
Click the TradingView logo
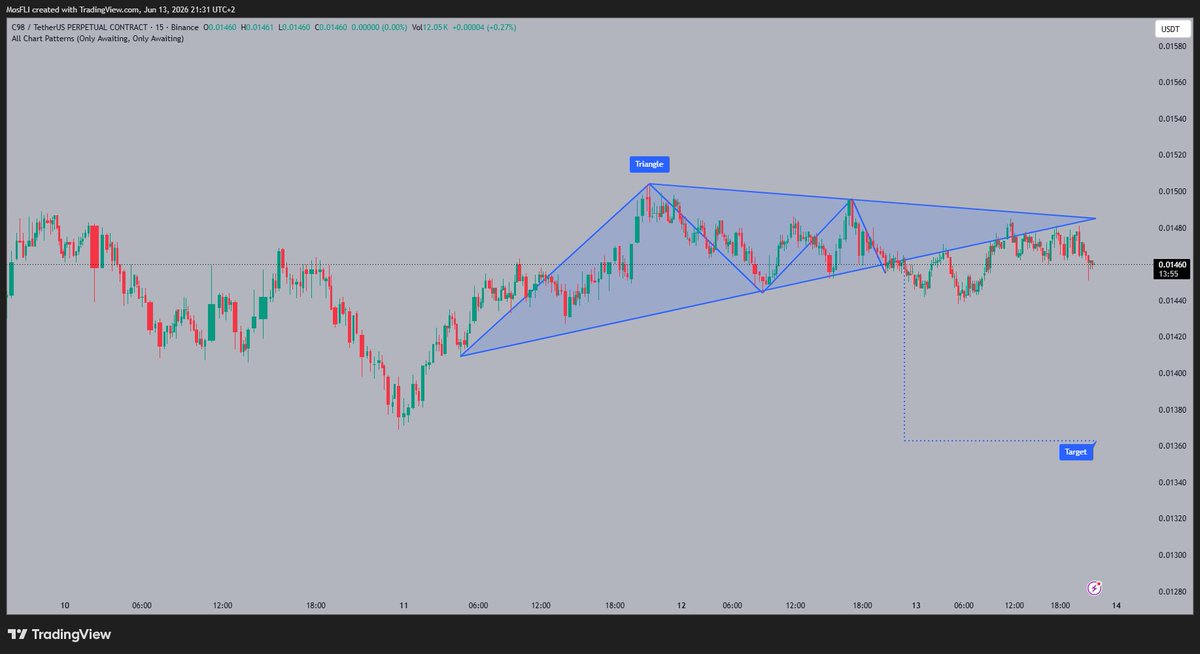pos(60,634)
